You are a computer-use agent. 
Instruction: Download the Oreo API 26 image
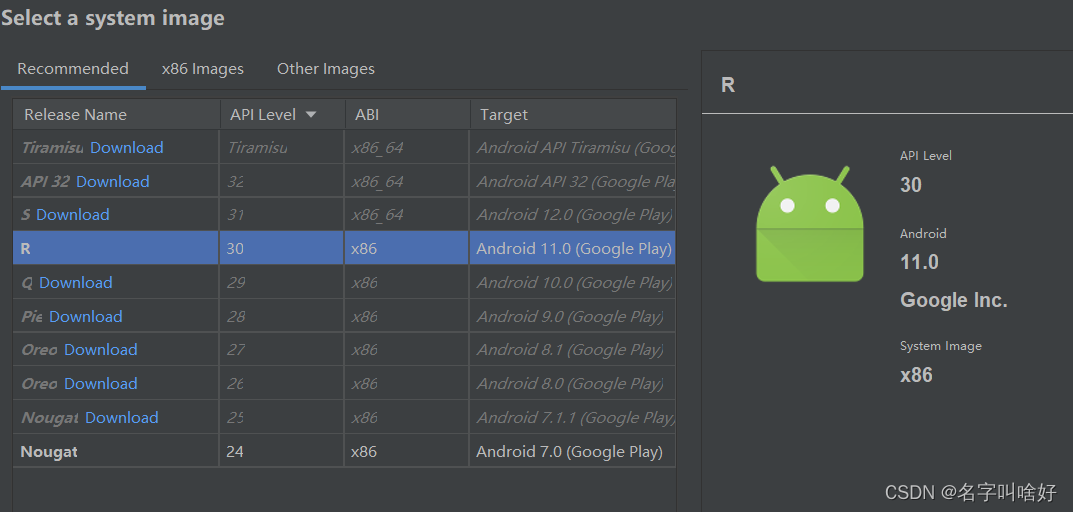(101, 383)
